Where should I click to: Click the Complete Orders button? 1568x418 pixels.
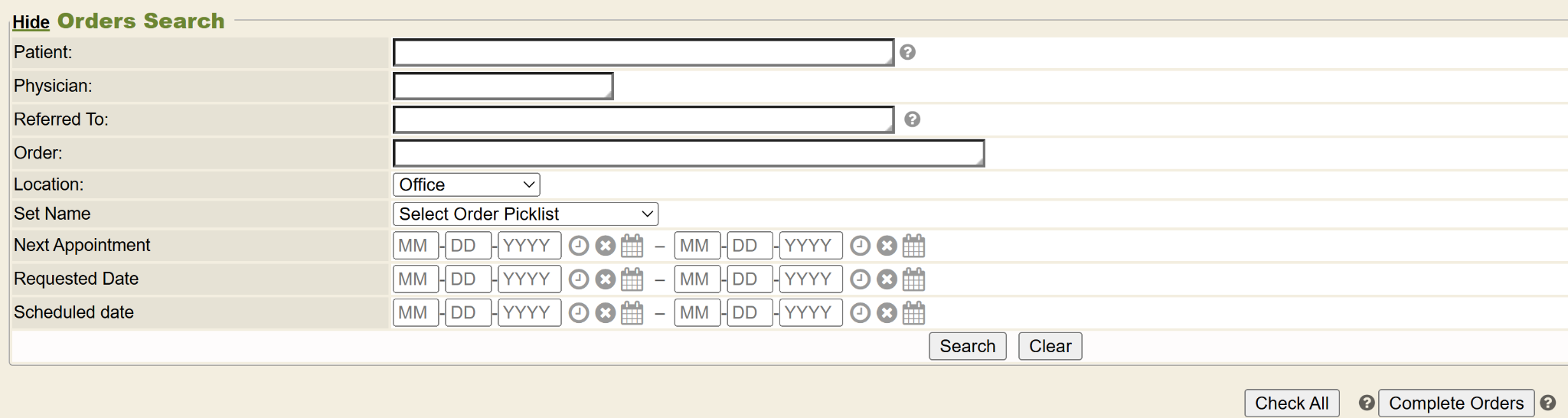1455,403
